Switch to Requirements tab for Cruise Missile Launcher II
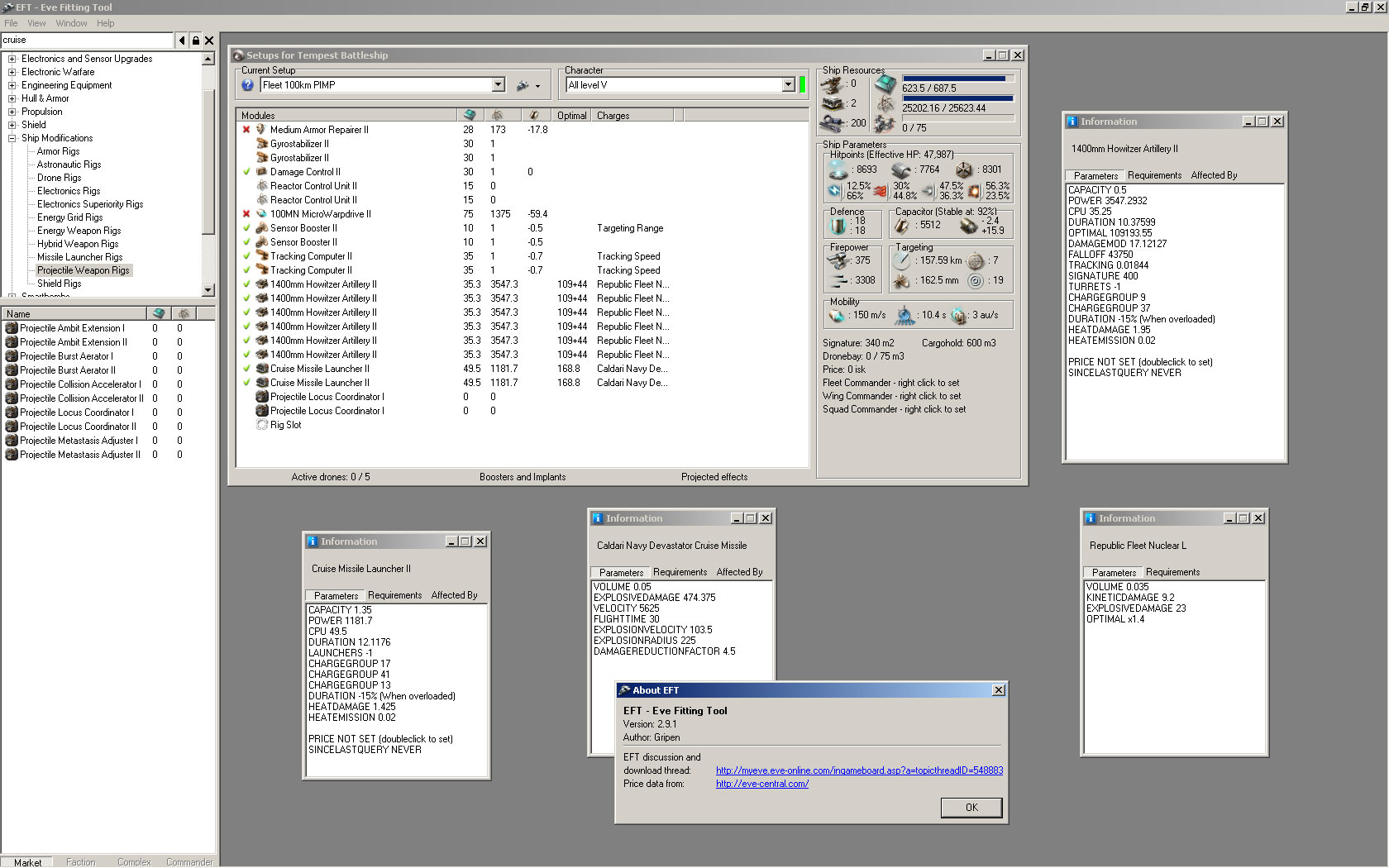Viewport: 1389px width, 868px height. point(394,595)
